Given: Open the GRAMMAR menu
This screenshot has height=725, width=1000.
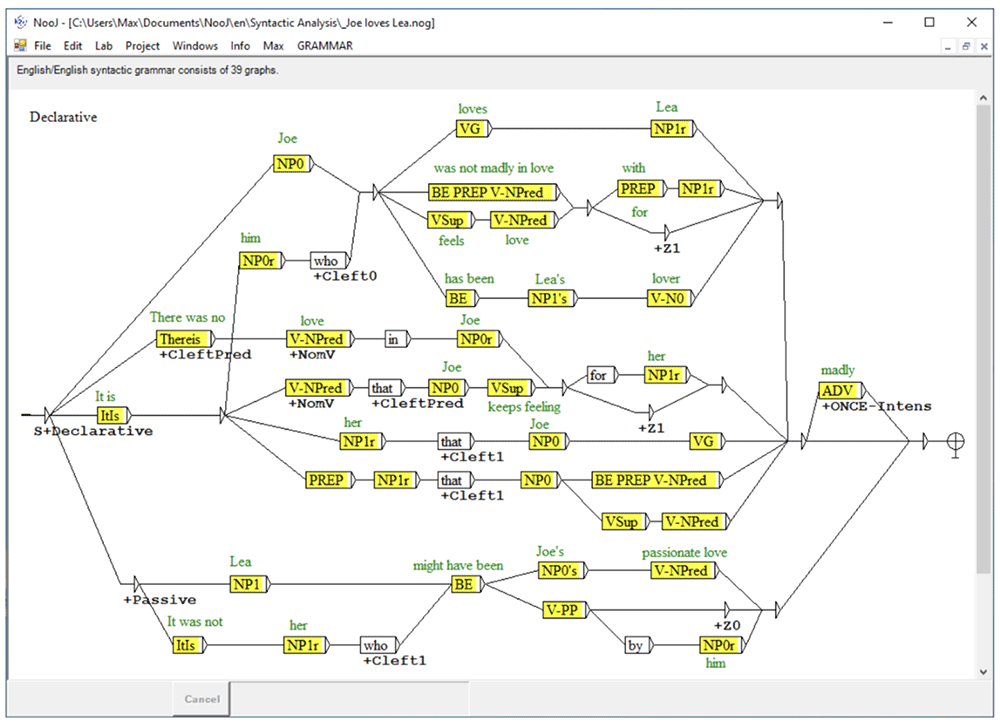Looking at the screenshot, I should click(325, 46).
